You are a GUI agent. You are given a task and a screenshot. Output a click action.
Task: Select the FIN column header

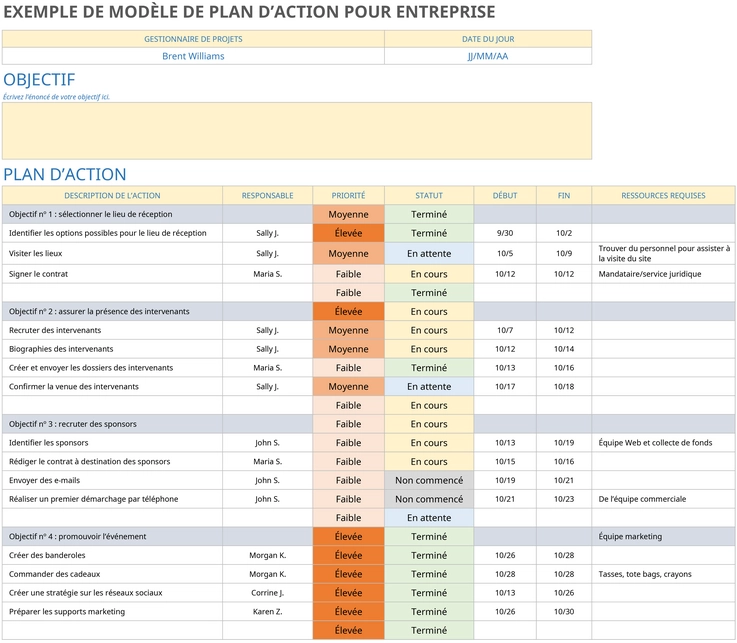(564, 196)
